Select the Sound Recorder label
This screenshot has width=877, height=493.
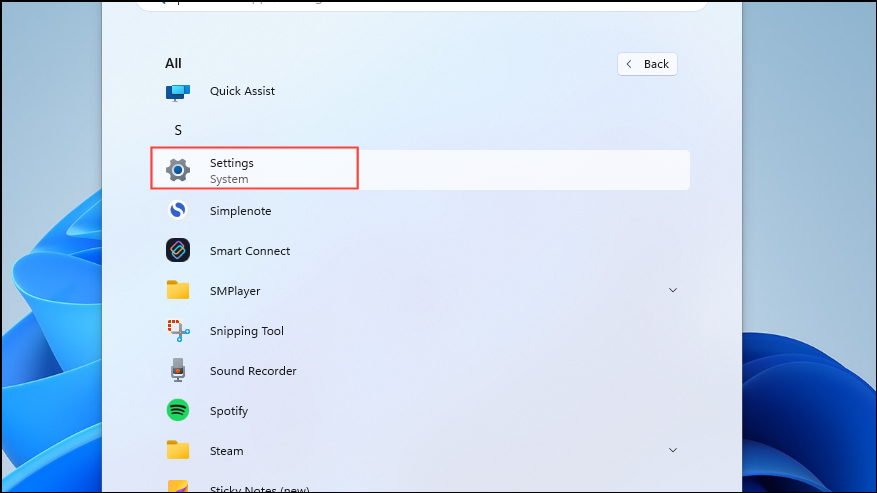[253, 371]
